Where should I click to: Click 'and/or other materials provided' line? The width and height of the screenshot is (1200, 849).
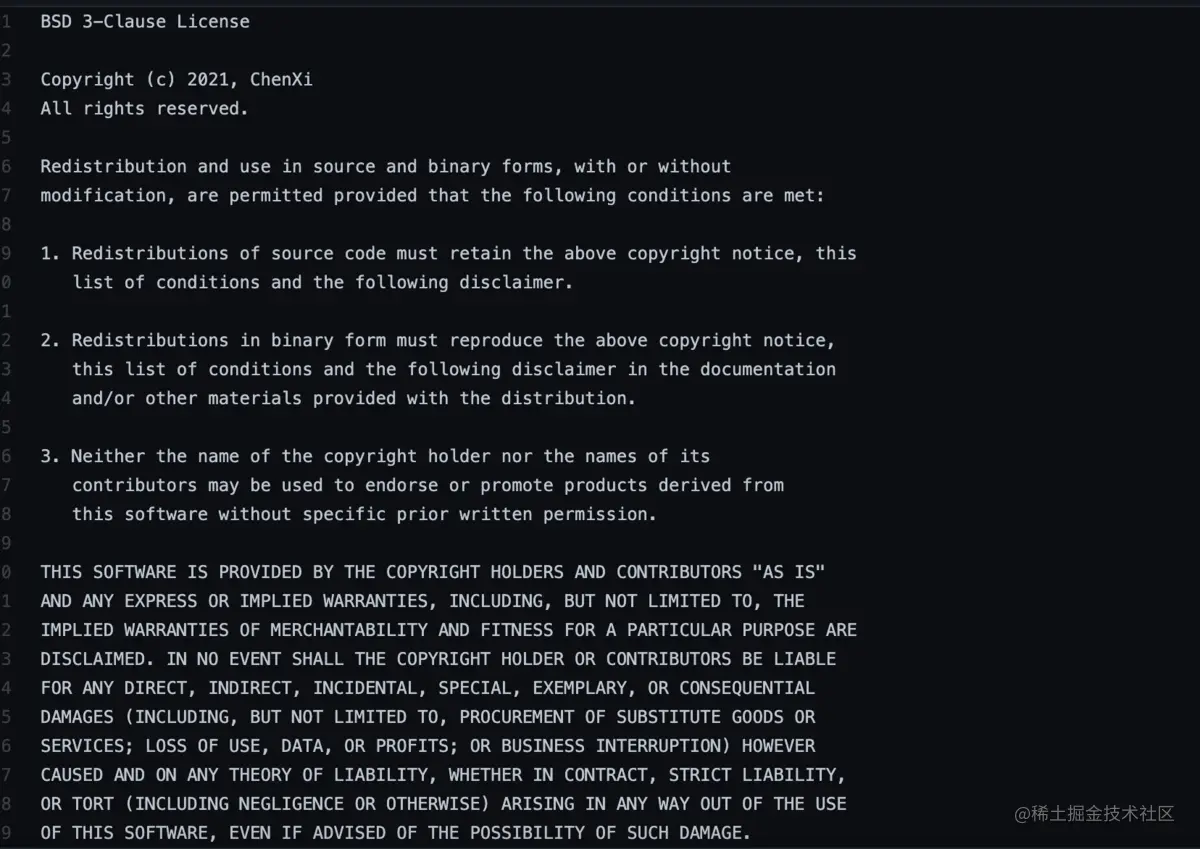pyautogui.click(x=353, y=398)
